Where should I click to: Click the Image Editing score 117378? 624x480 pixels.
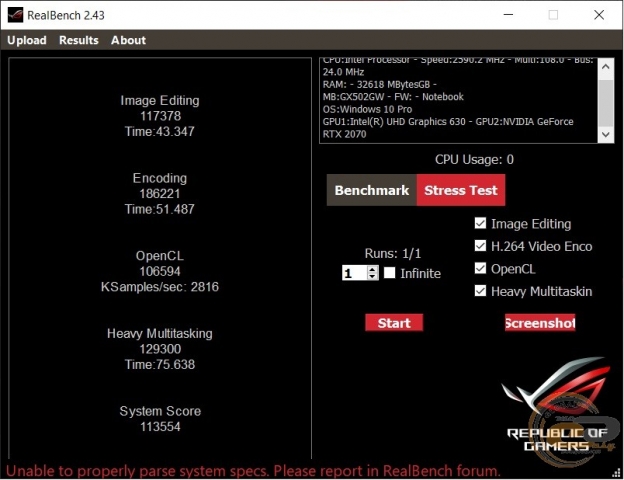point(160,116)
